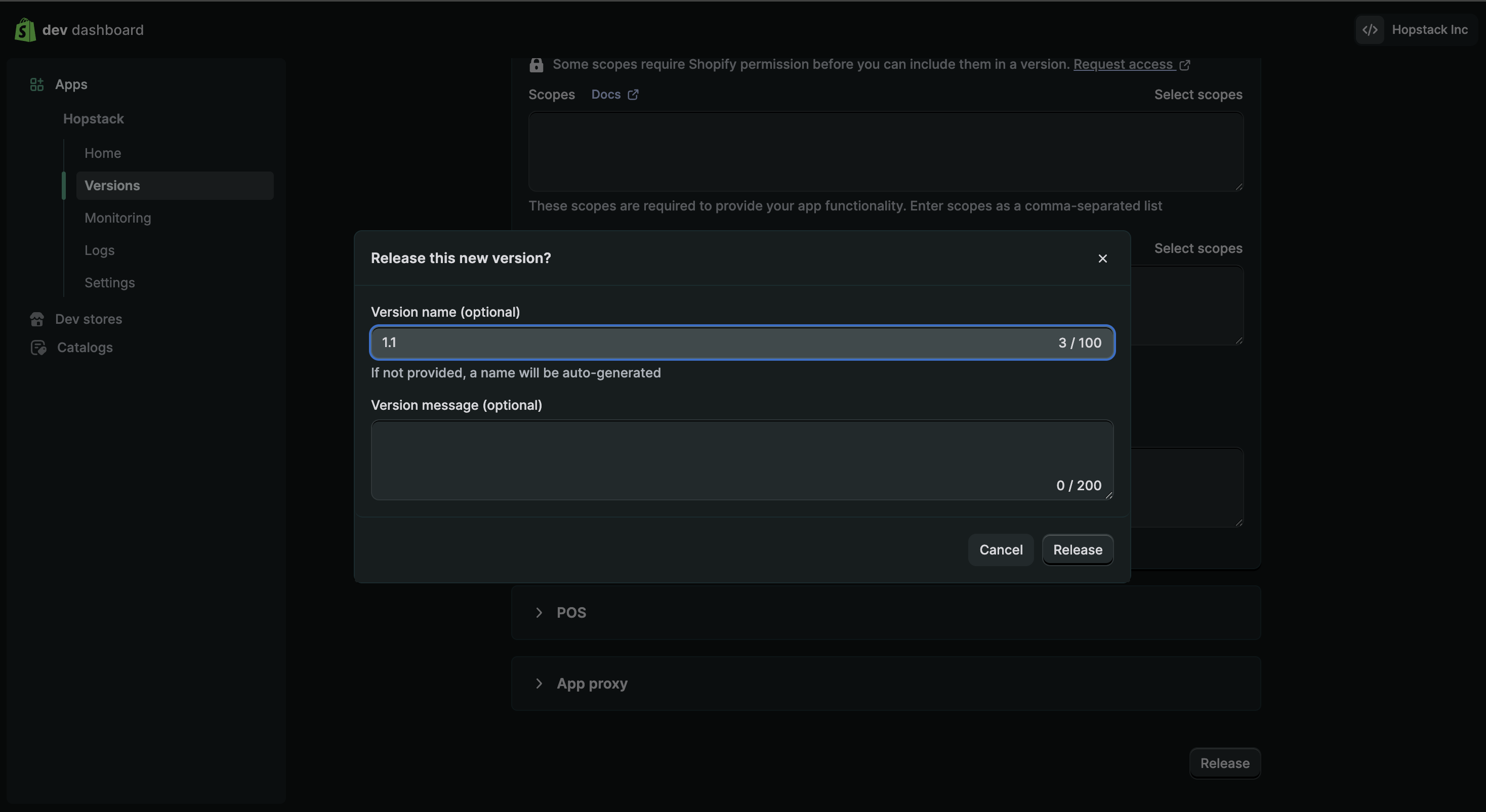Close the release dialog with X icon
This screenshot has height=812, width=1486.
point(1102,259)
